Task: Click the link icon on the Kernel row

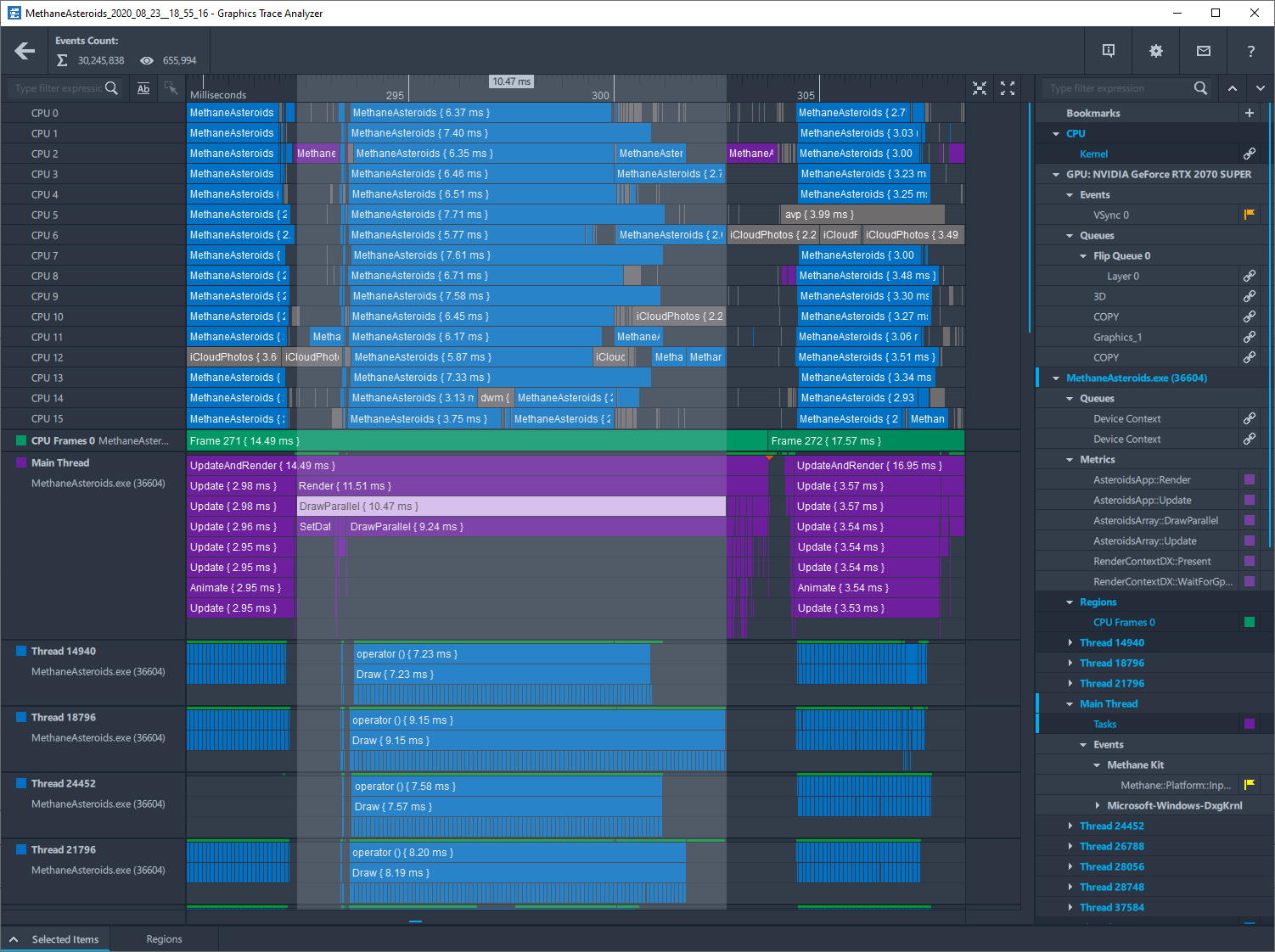Action: click(x=1250, y=154)
